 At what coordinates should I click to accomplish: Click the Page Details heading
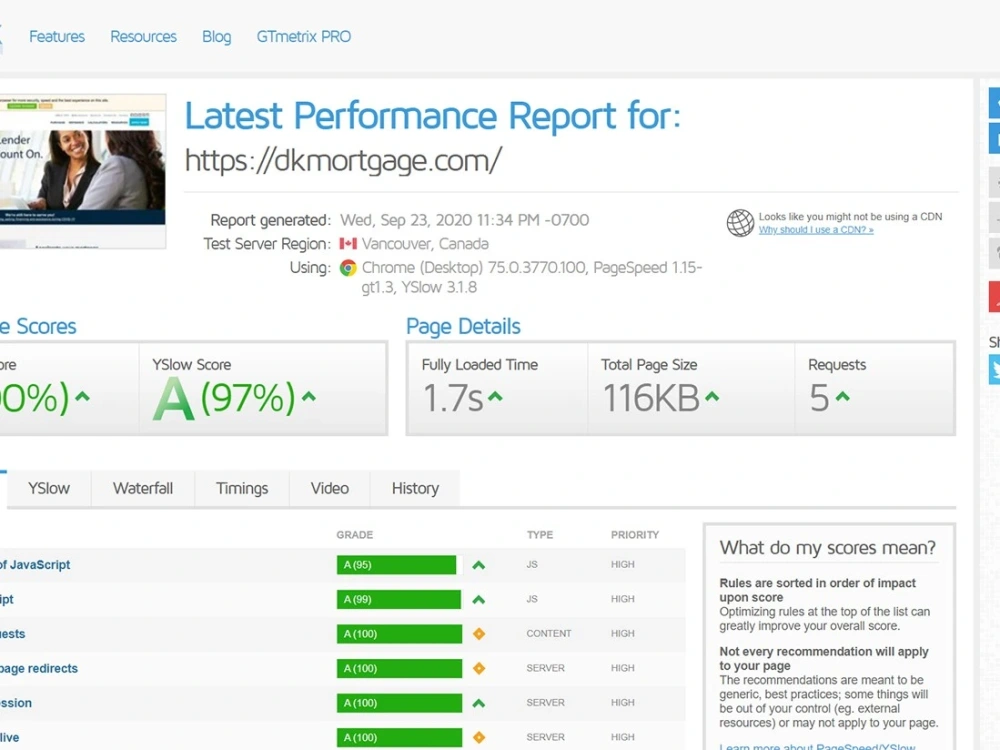(x=463, y=327)
